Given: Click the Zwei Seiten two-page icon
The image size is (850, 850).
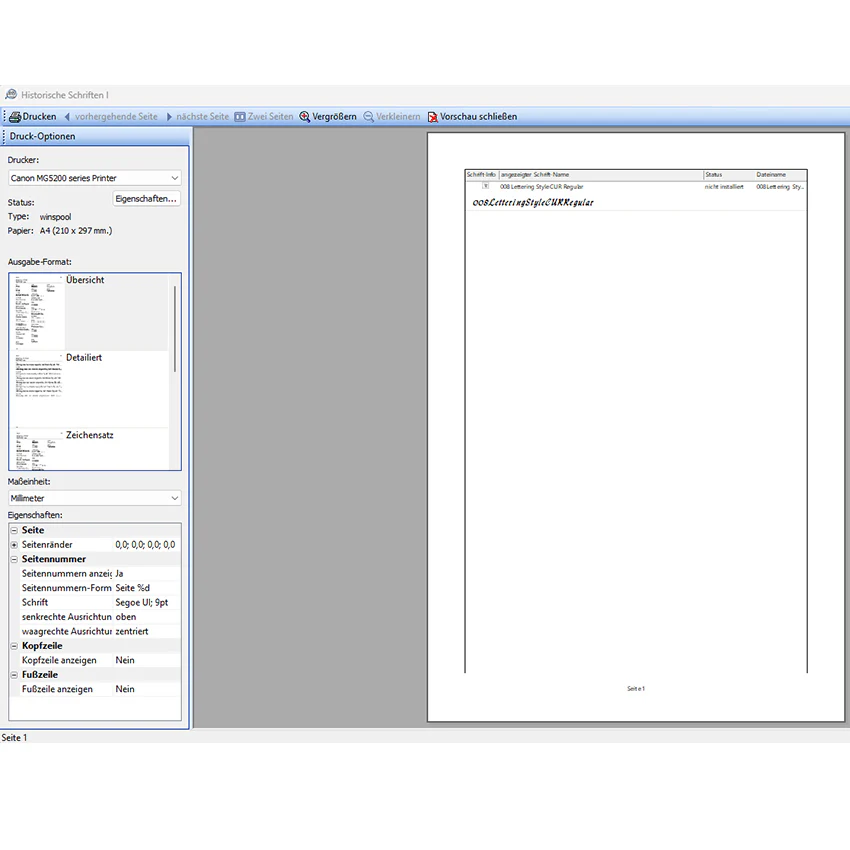Looking at the screenshot, I should (240, 117).
